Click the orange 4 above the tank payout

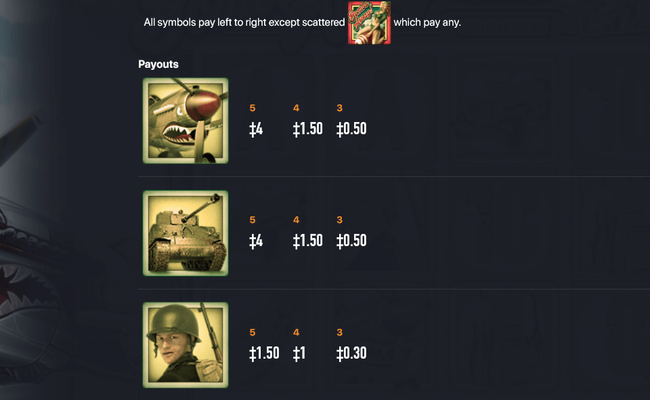296,220
